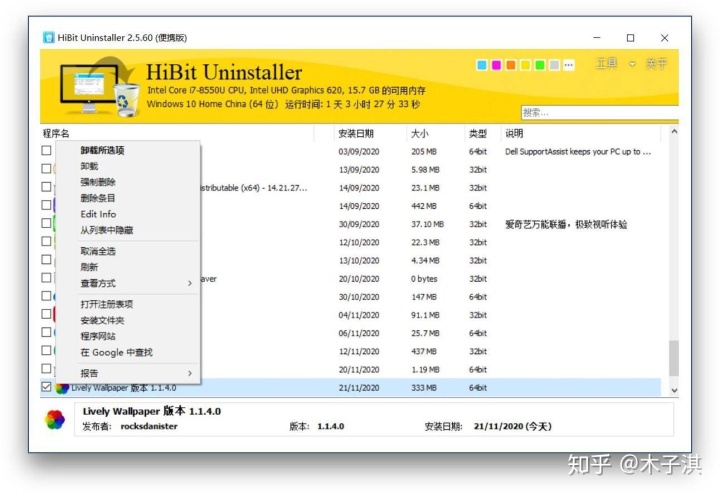Tick the checkbox for the 91.1 MB entry
The image size is (720, 494).
(x=46, y=314)
